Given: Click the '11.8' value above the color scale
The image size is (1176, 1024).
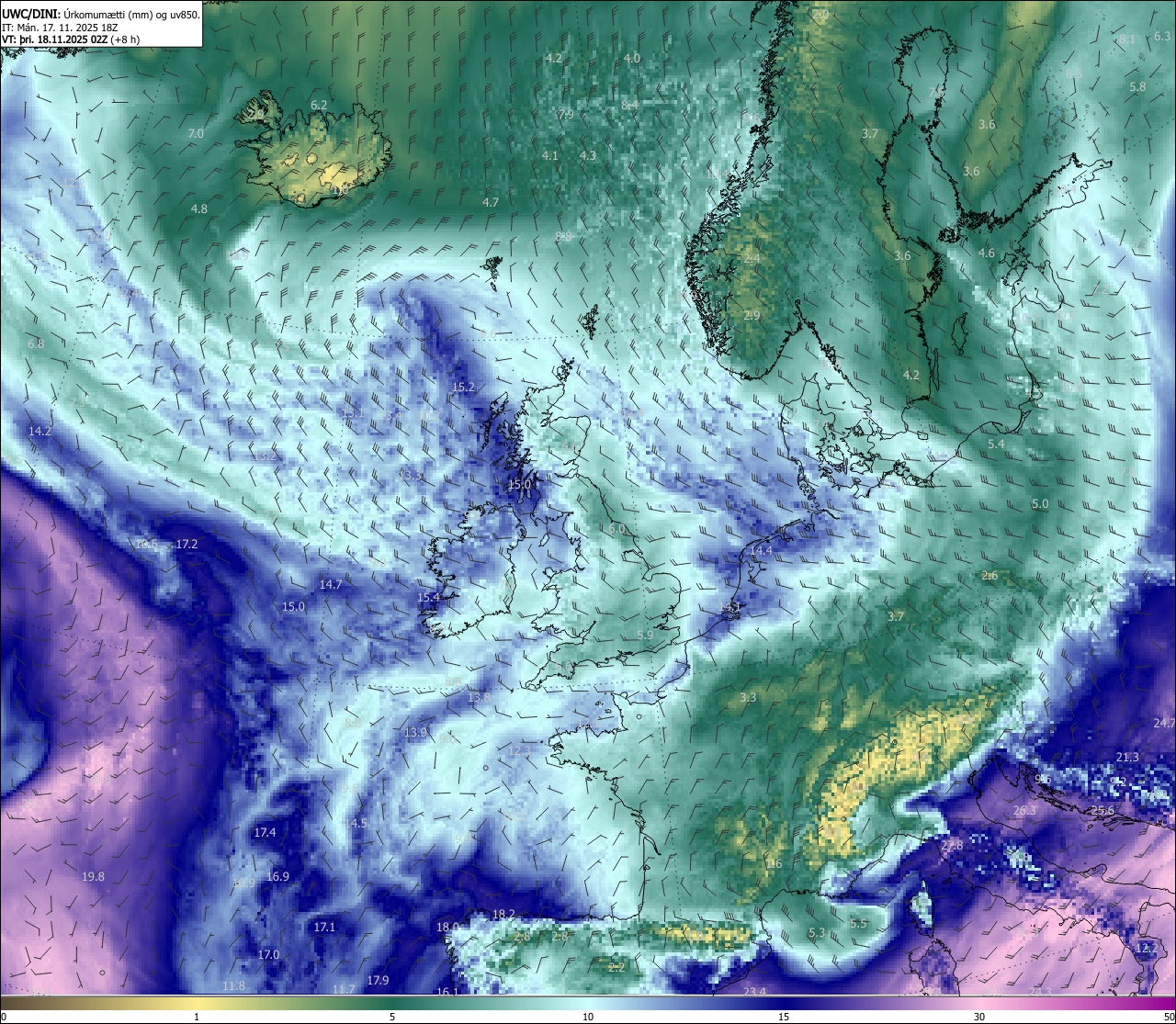Looking at the screenshot, I should point(233,986).
